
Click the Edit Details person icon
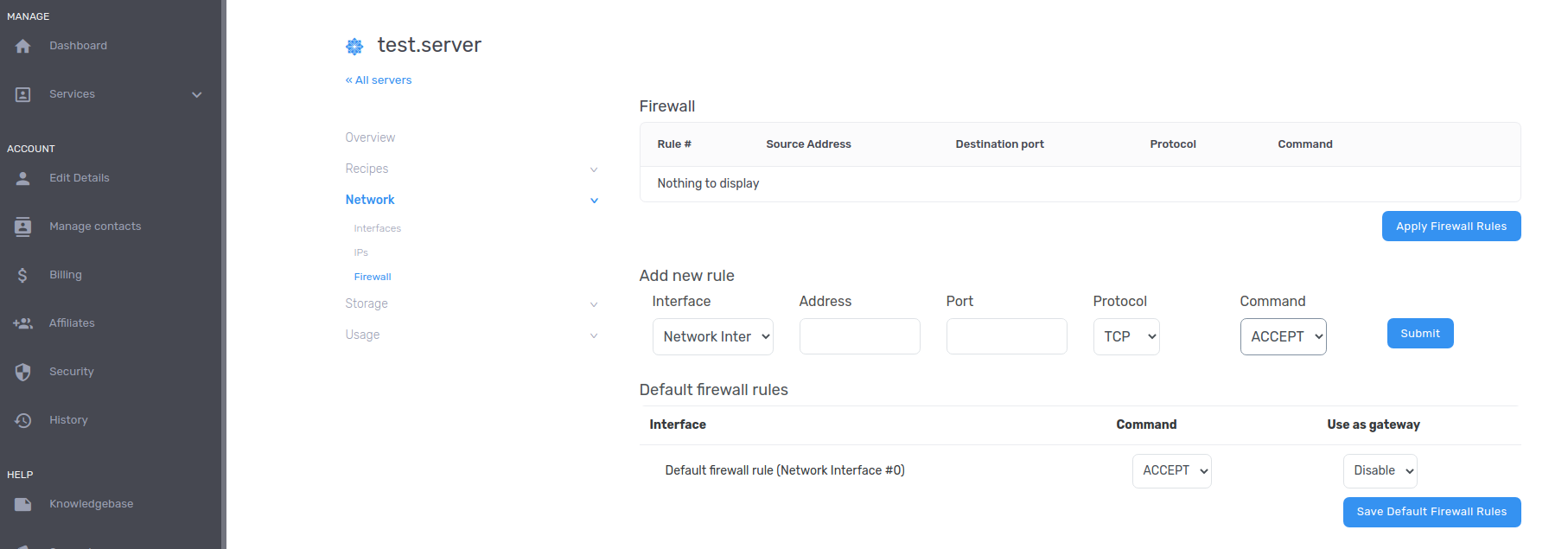[x=23, y=178]
